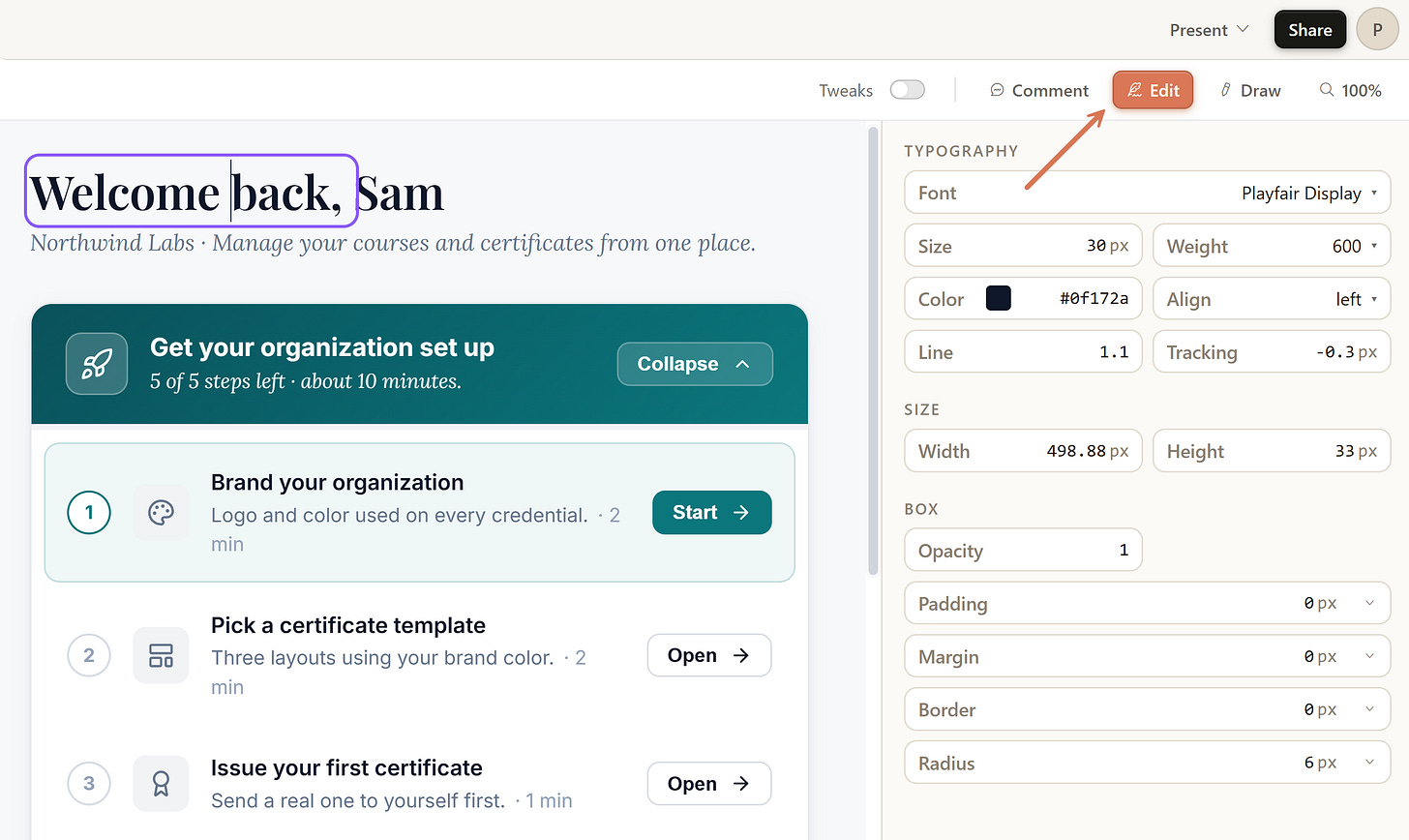The height and width of the screenshot is (840, 1409).
Task: Click the award ribbon icon beside Issue your first certificate
Action: pos(161,784)
